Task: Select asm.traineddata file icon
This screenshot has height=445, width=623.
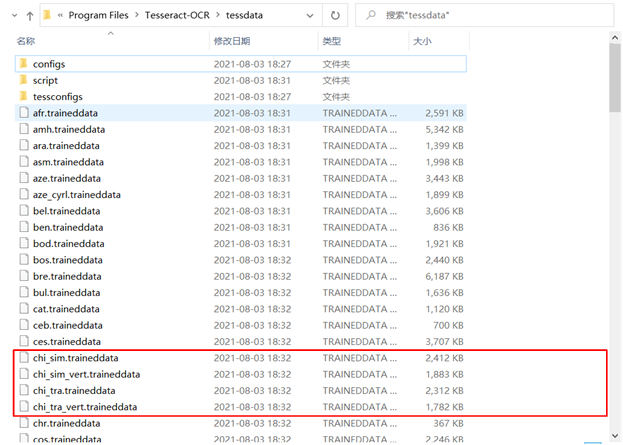Action: pyautogui.click(x=24, y=162)
